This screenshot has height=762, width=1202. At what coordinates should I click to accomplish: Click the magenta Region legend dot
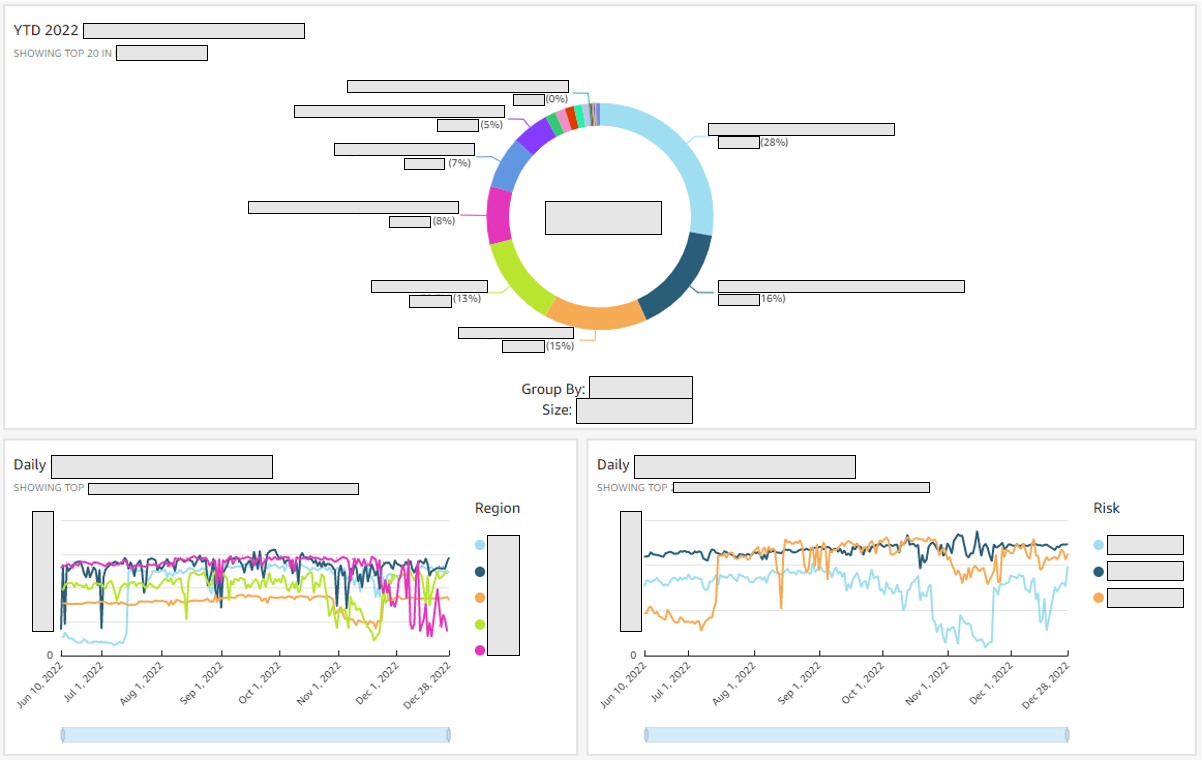[x=481, y=648]
